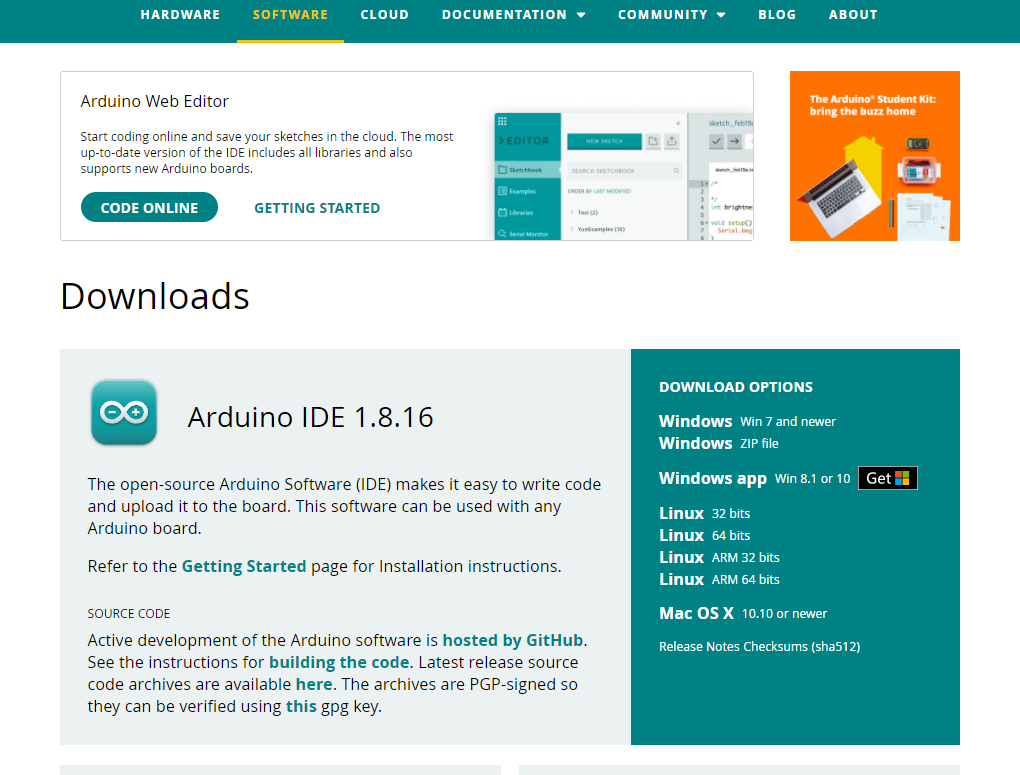
Task: Visit the Blog nav item
Action: 777,14
